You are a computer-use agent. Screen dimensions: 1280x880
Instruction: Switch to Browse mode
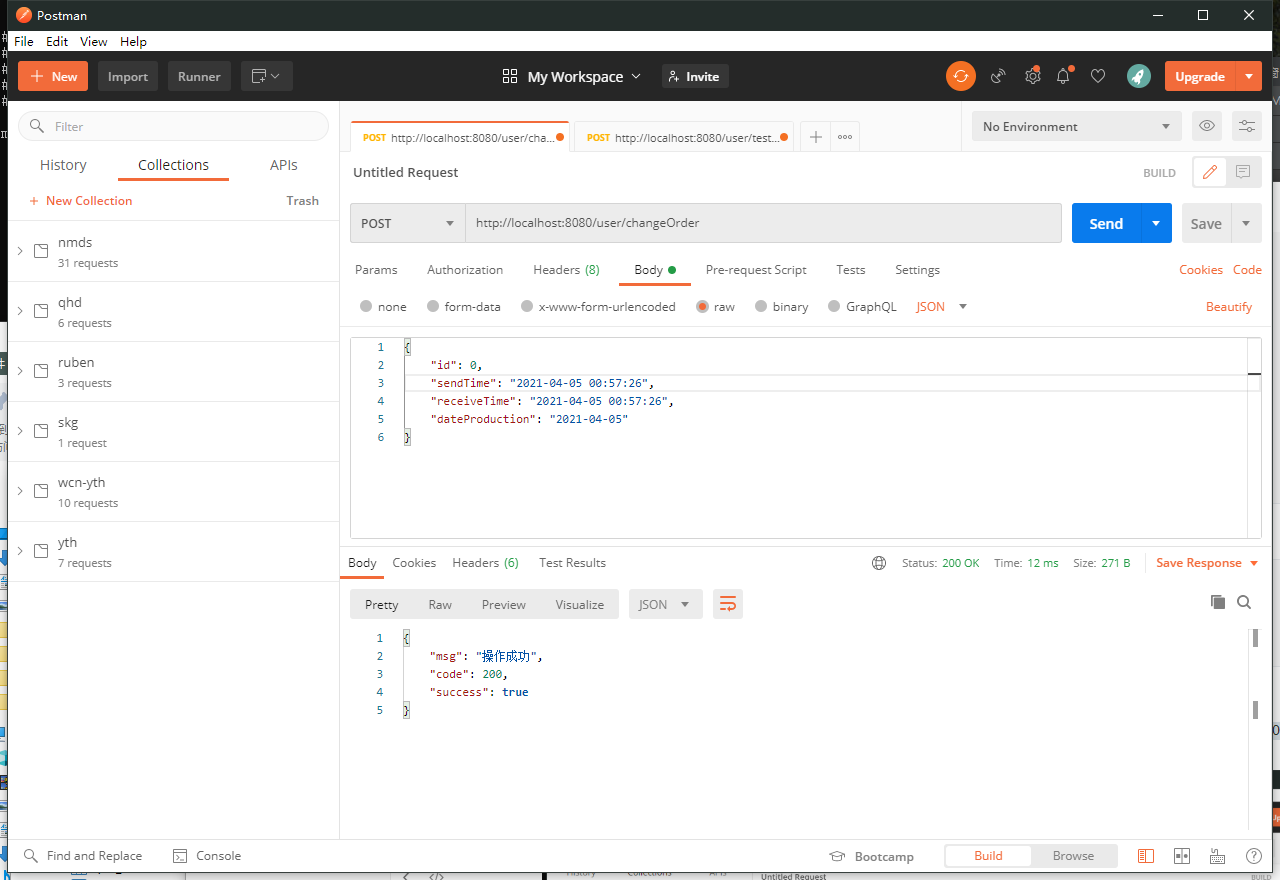point(1073,856)
